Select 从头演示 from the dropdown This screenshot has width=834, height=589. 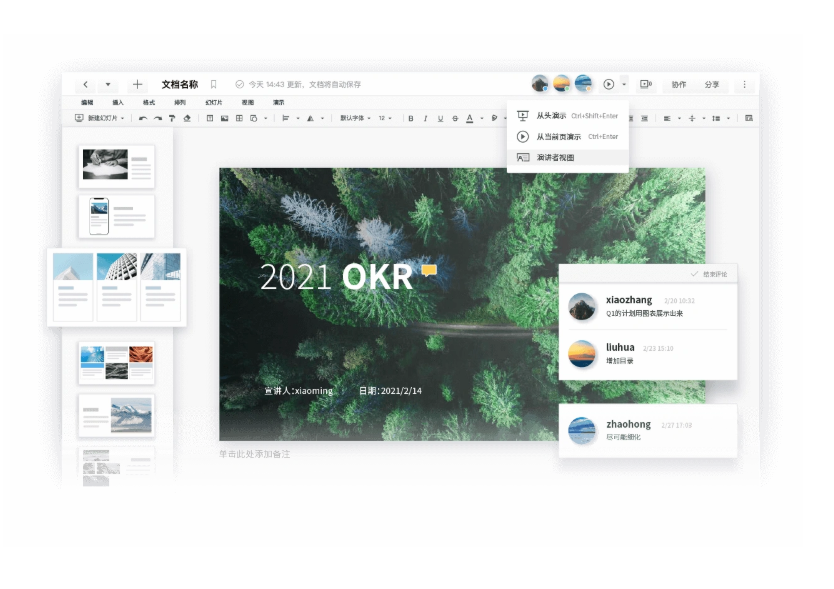[568, 115]
